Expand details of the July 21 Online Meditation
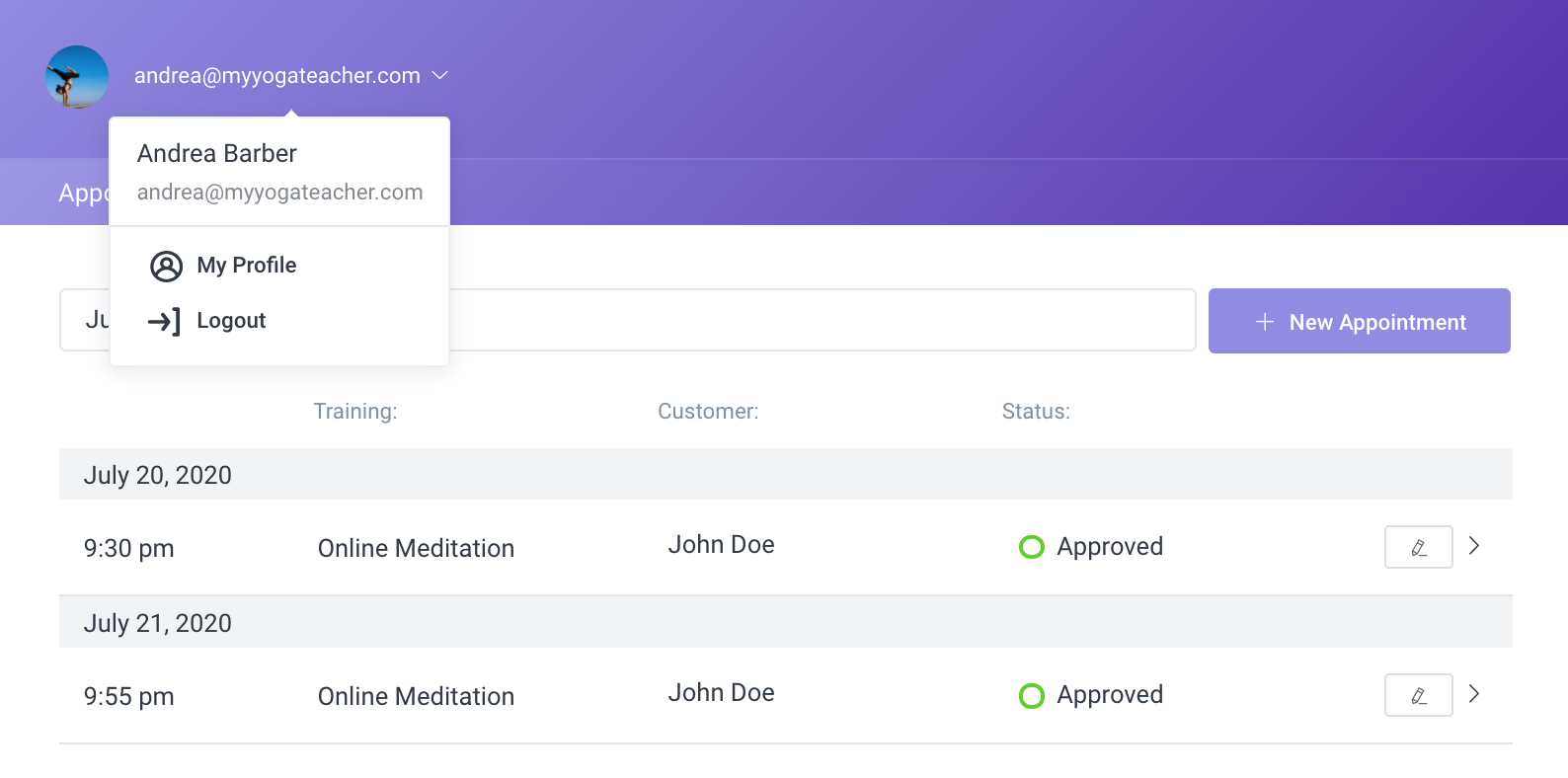Screen dimensions: 1568x778 (x=1474, y=692)
